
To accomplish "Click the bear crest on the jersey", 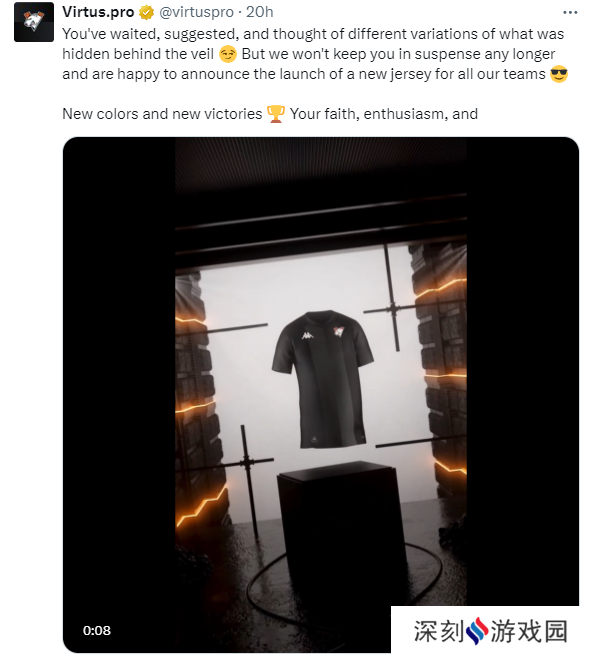I will click(x=339, y=333).
